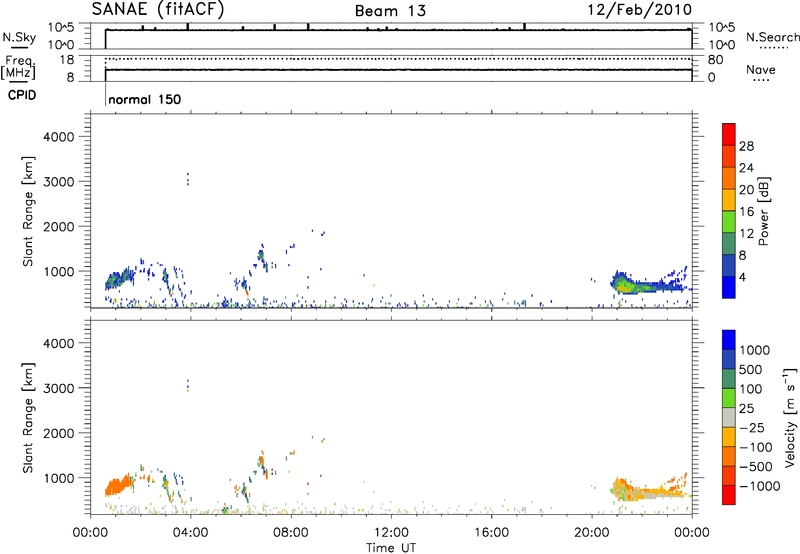Click the "500" velocity colorbar label
Viewport: 800px width, 554px height.
coord(751,370)
